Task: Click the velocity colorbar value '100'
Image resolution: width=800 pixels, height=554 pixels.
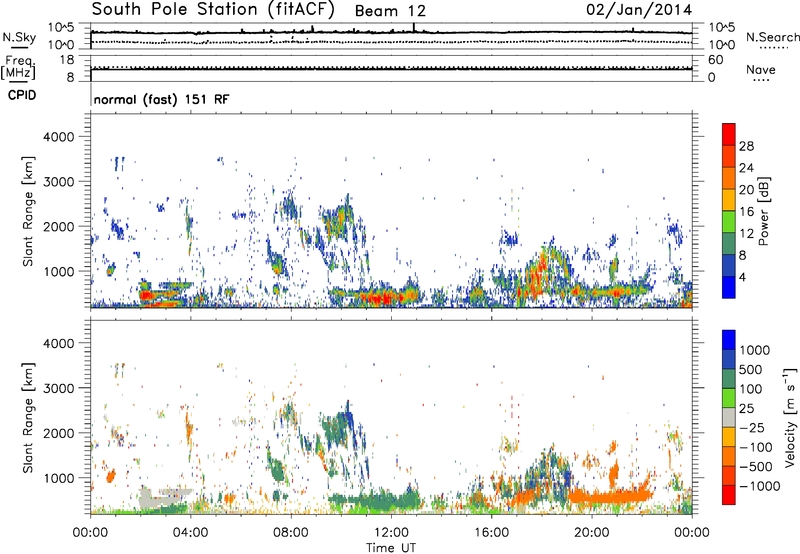Action: pyautogui.click(x=751, y=389)
